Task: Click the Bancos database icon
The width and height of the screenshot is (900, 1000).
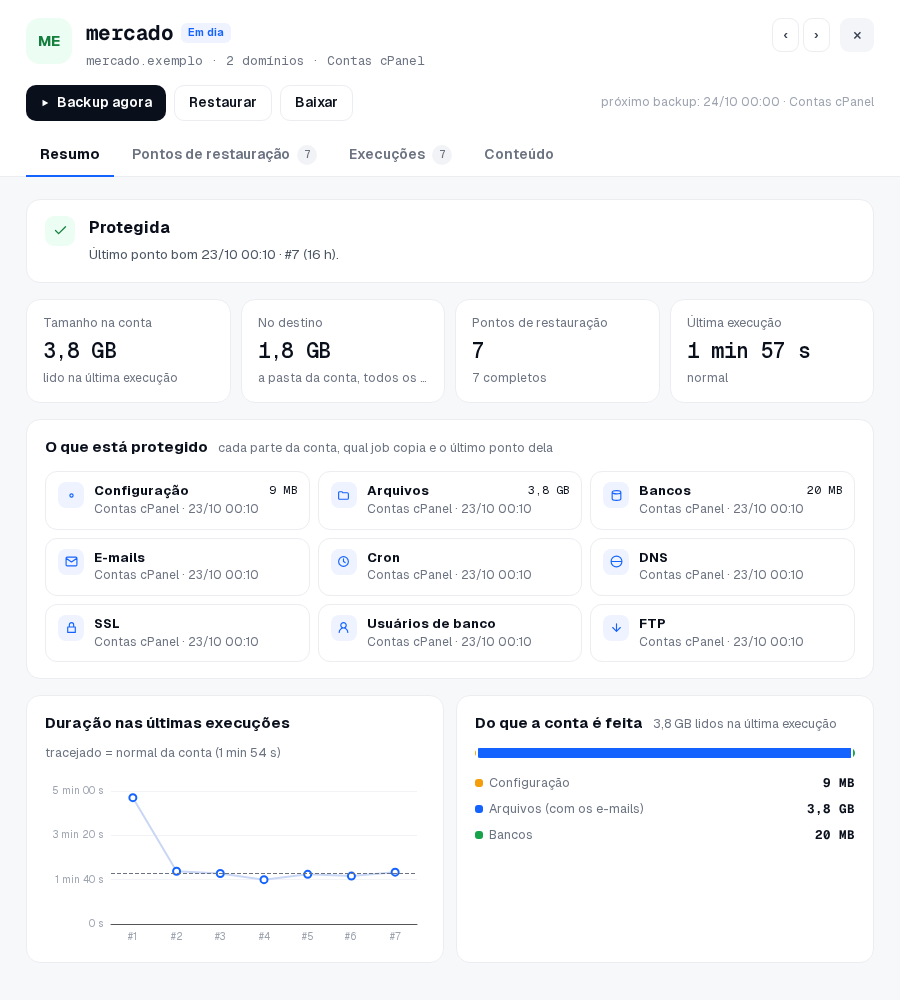Action: point(616,496)
